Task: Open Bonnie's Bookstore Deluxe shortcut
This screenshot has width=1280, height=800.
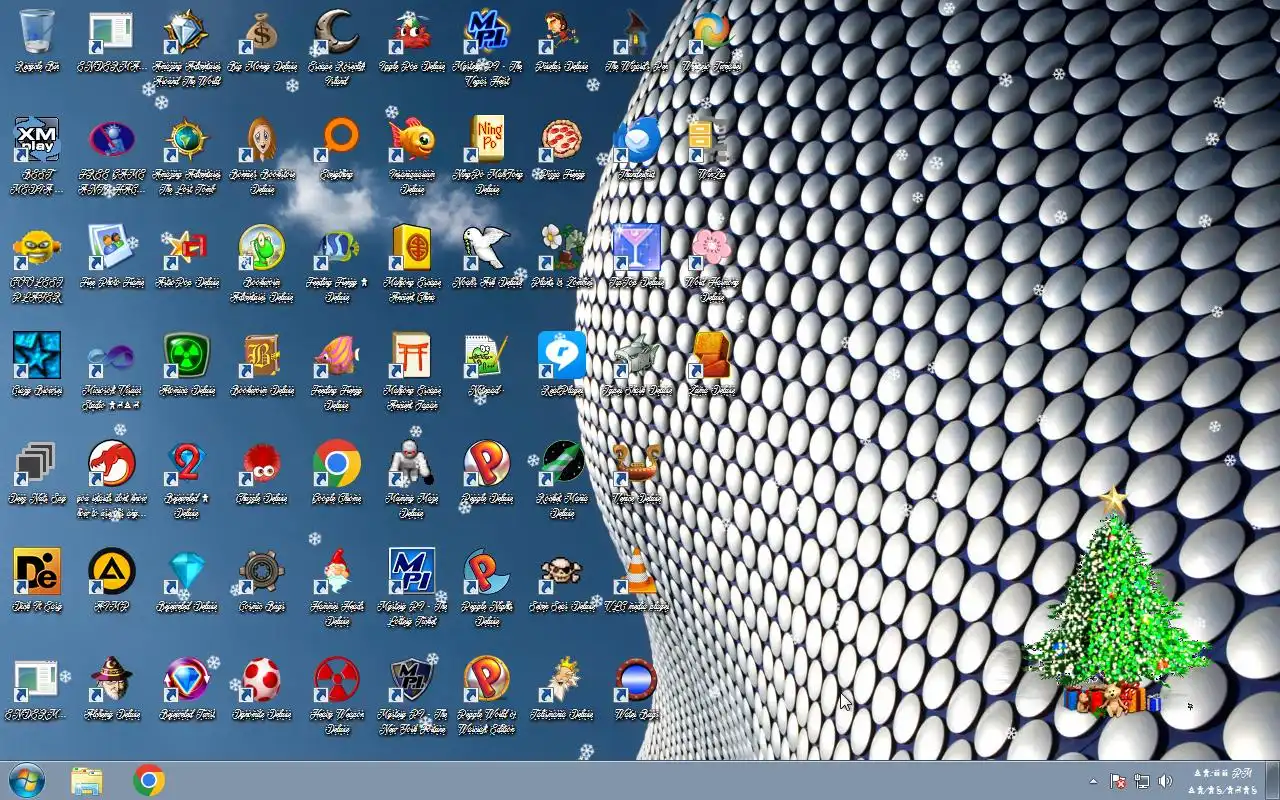Action: coord(262,140)
